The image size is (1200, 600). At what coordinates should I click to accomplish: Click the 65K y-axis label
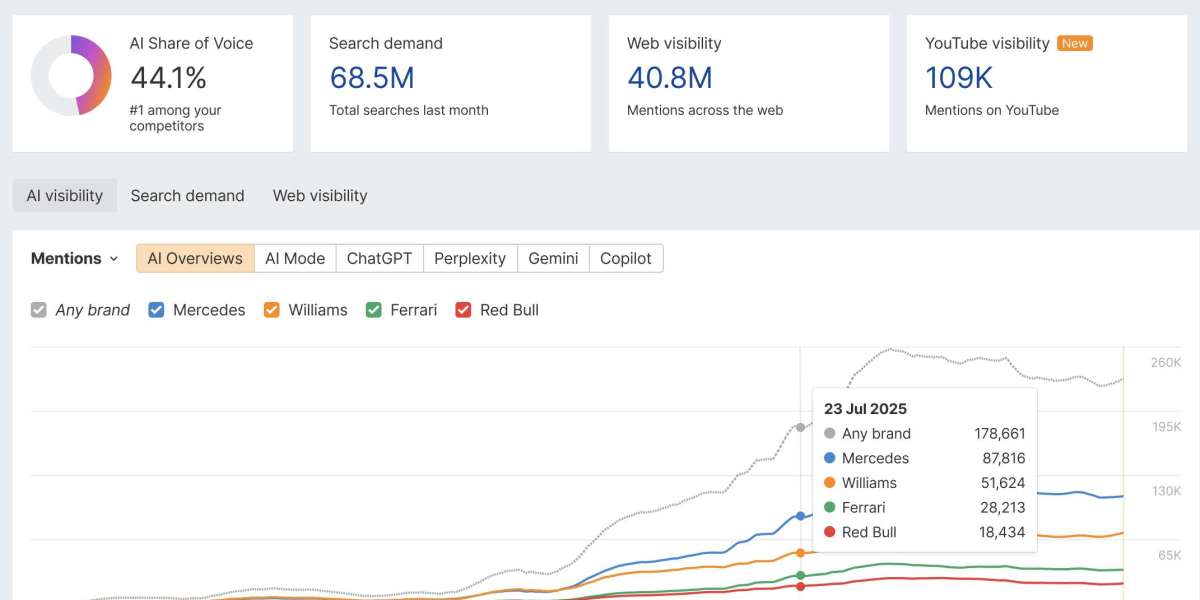click(1170, 555)
